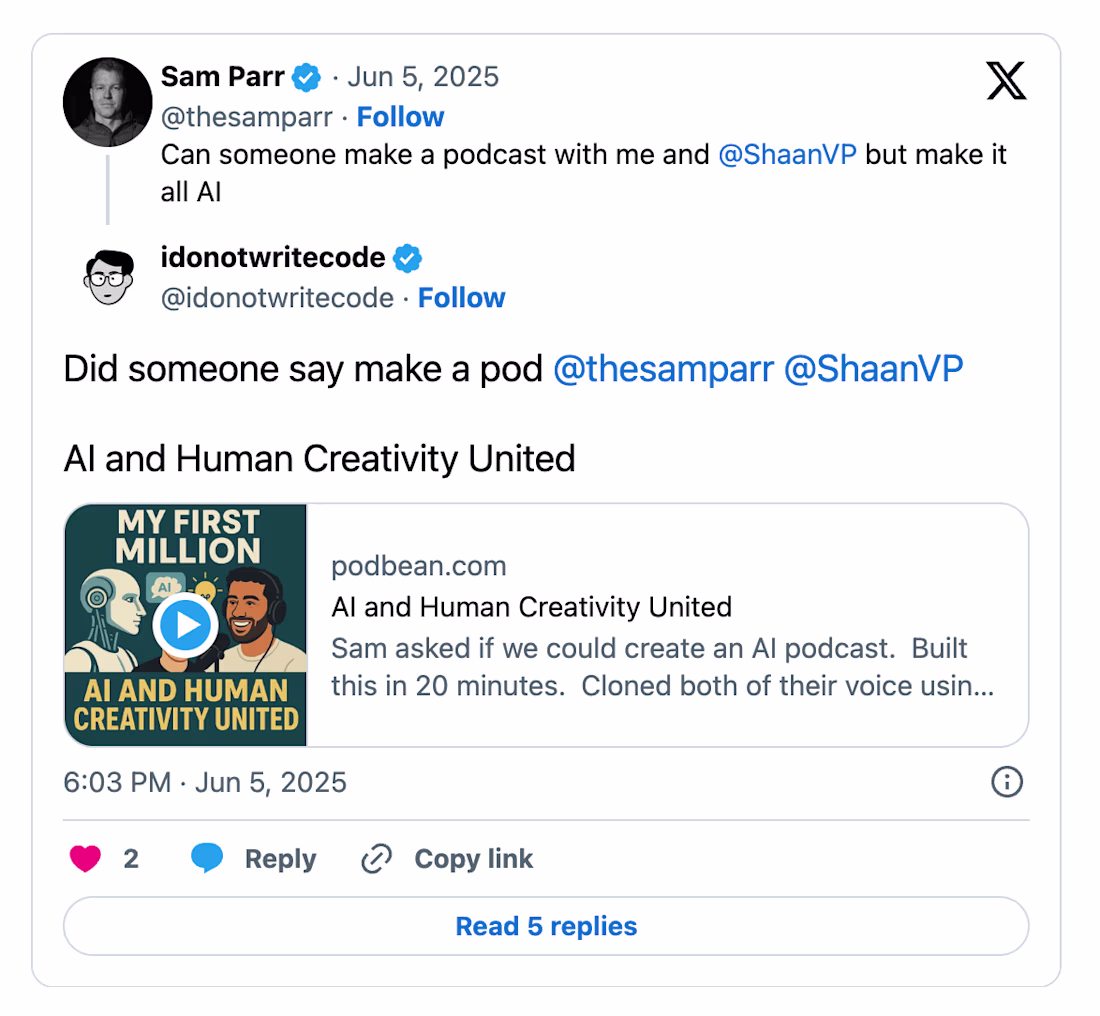Open Sam Parr's display name
1100x1016 pixels.
(x=222, y=77)
